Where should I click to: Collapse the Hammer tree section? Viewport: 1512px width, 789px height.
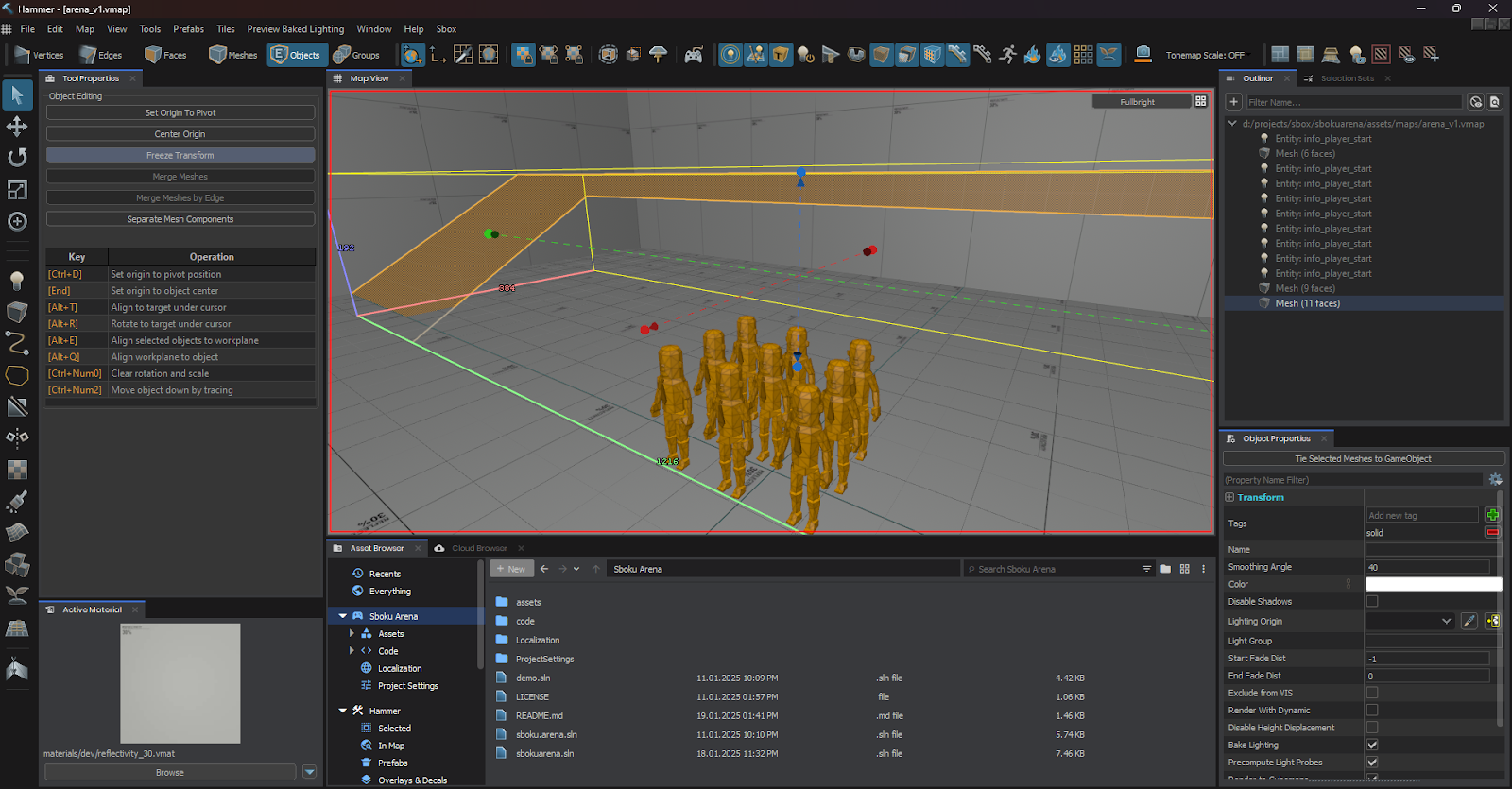[342, 711]
